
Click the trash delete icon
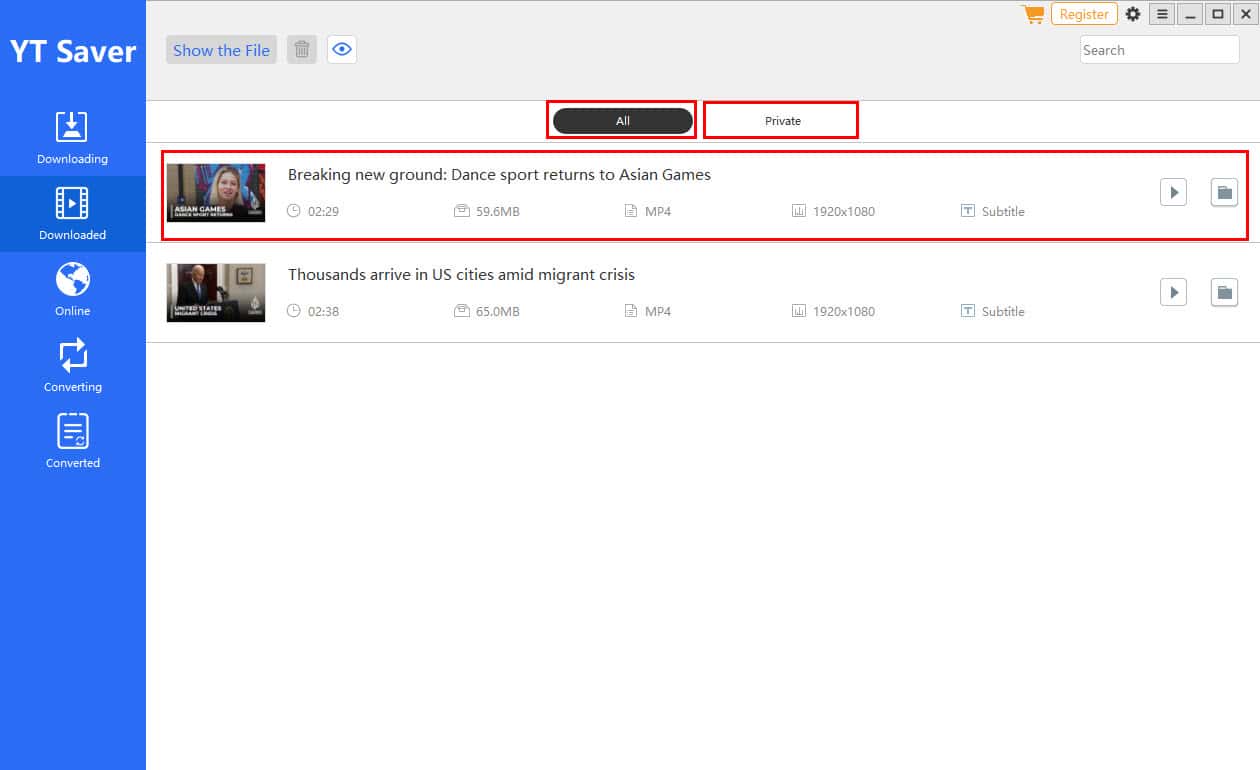pyautogui.click(x=302, y=50)
